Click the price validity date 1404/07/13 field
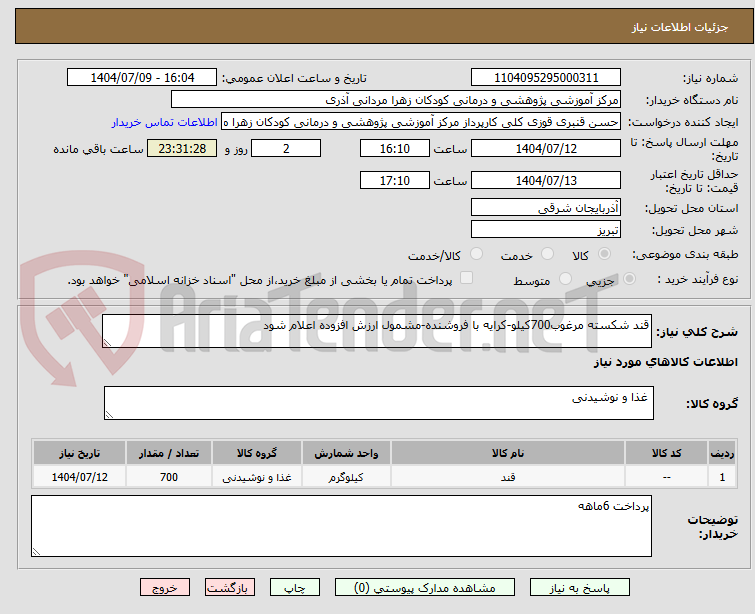755x614 pixels. point(546,180)
